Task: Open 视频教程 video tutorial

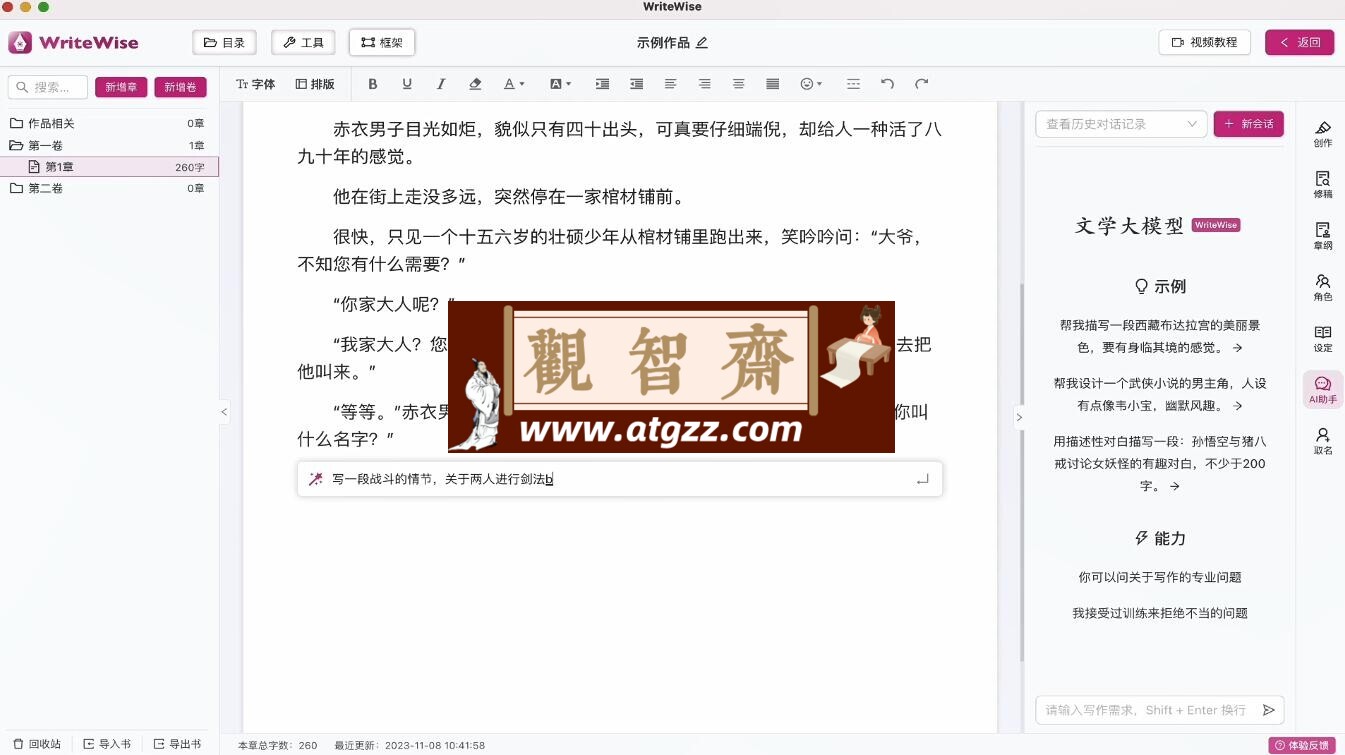Action: (x=1204, y=42)
